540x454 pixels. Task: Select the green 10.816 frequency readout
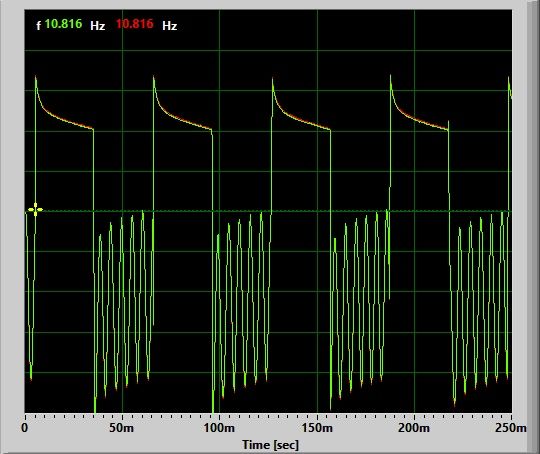pyautogui.click(x=63, y=24)
